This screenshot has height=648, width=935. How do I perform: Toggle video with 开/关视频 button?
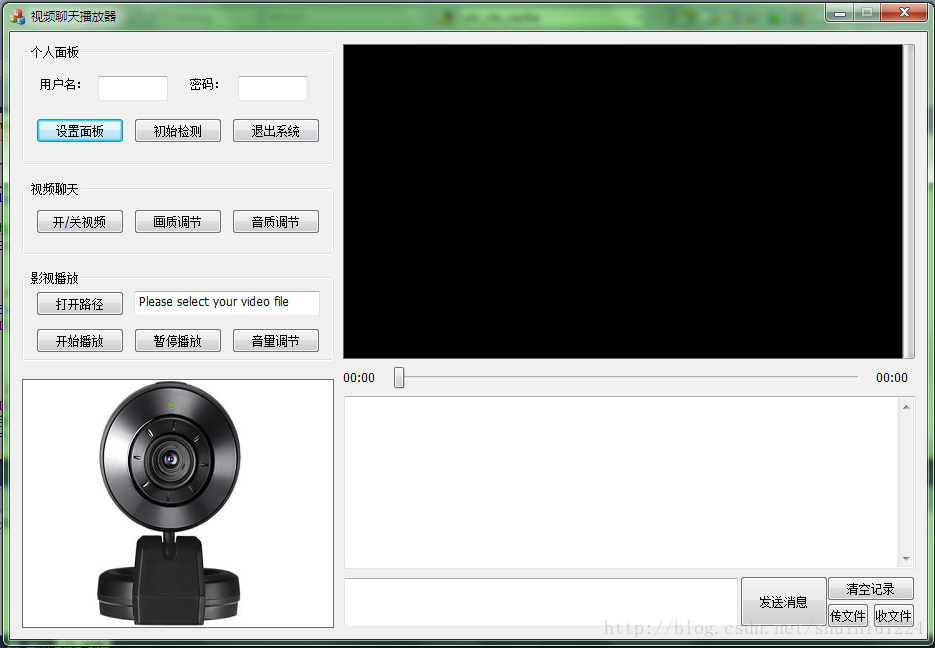pos(80,222)
